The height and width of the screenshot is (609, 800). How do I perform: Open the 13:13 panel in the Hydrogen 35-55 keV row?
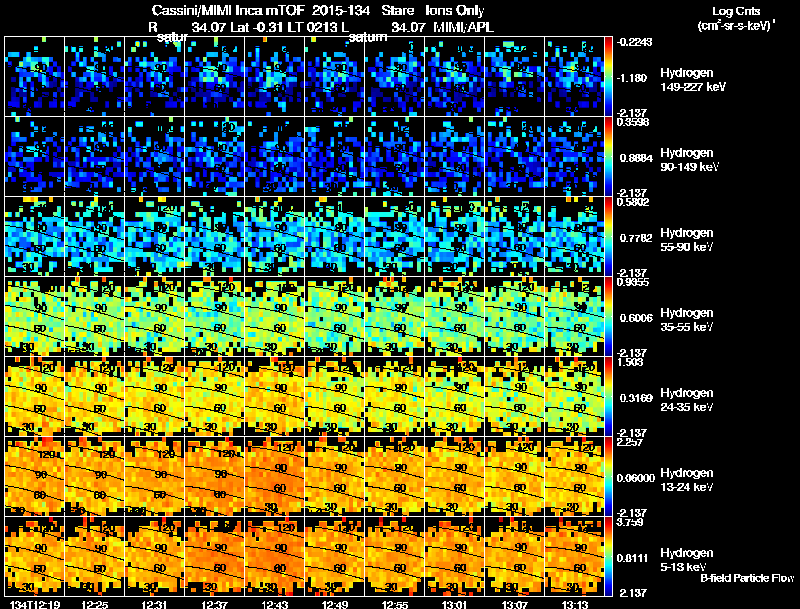[574, 316]
